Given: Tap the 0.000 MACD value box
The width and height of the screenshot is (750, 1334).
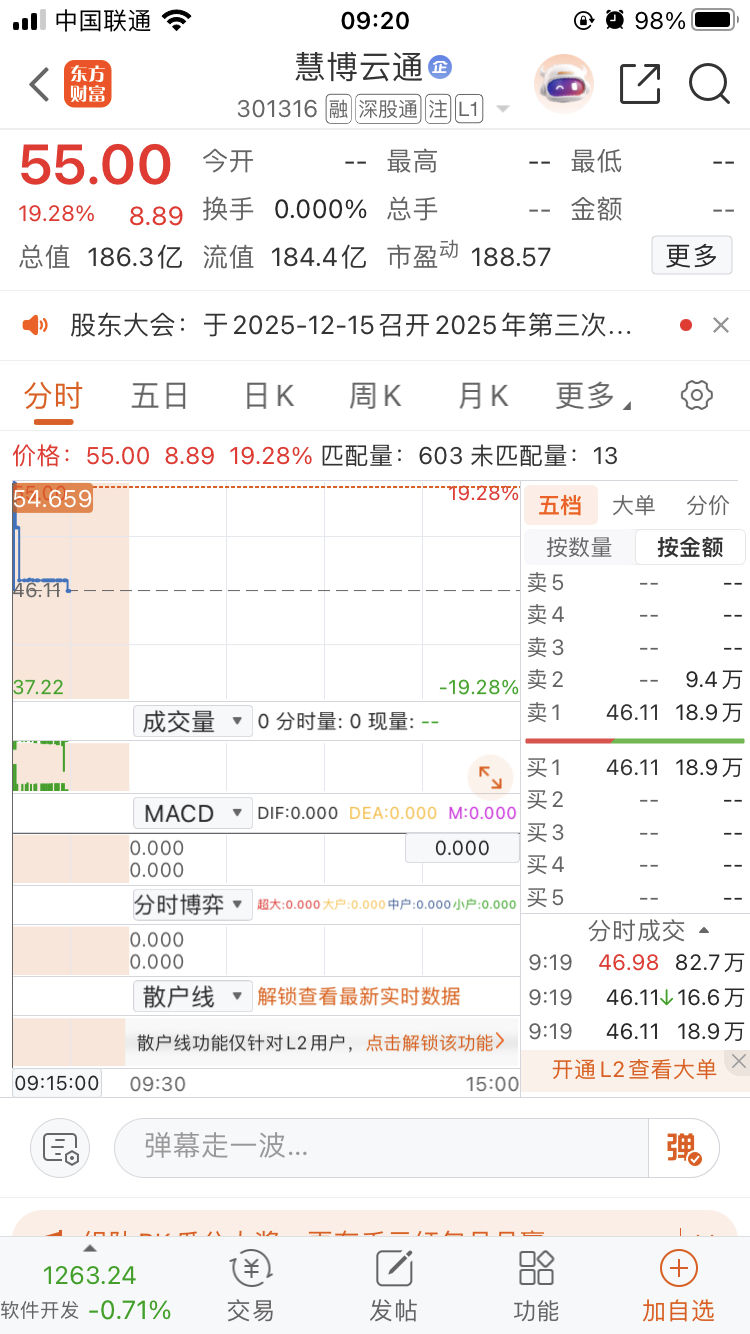Looking at the screenshot, I should pos(462,848).
